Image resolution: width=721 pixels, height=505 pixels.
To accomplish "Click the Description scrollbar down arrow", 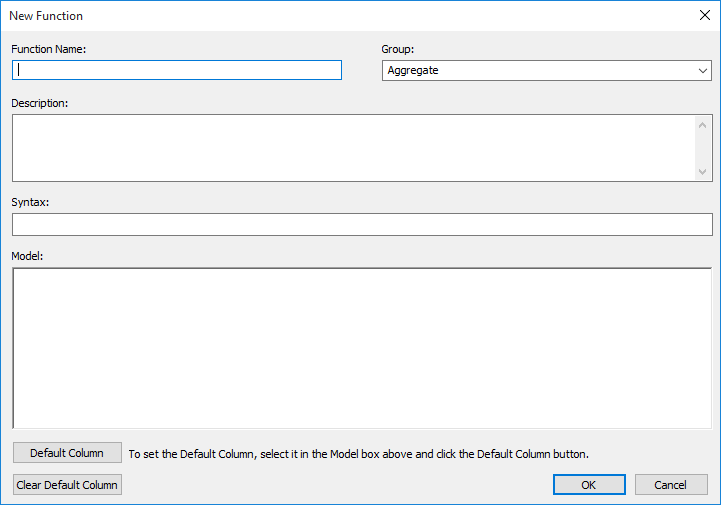I will pyautogui.click(x=702, y=172).
